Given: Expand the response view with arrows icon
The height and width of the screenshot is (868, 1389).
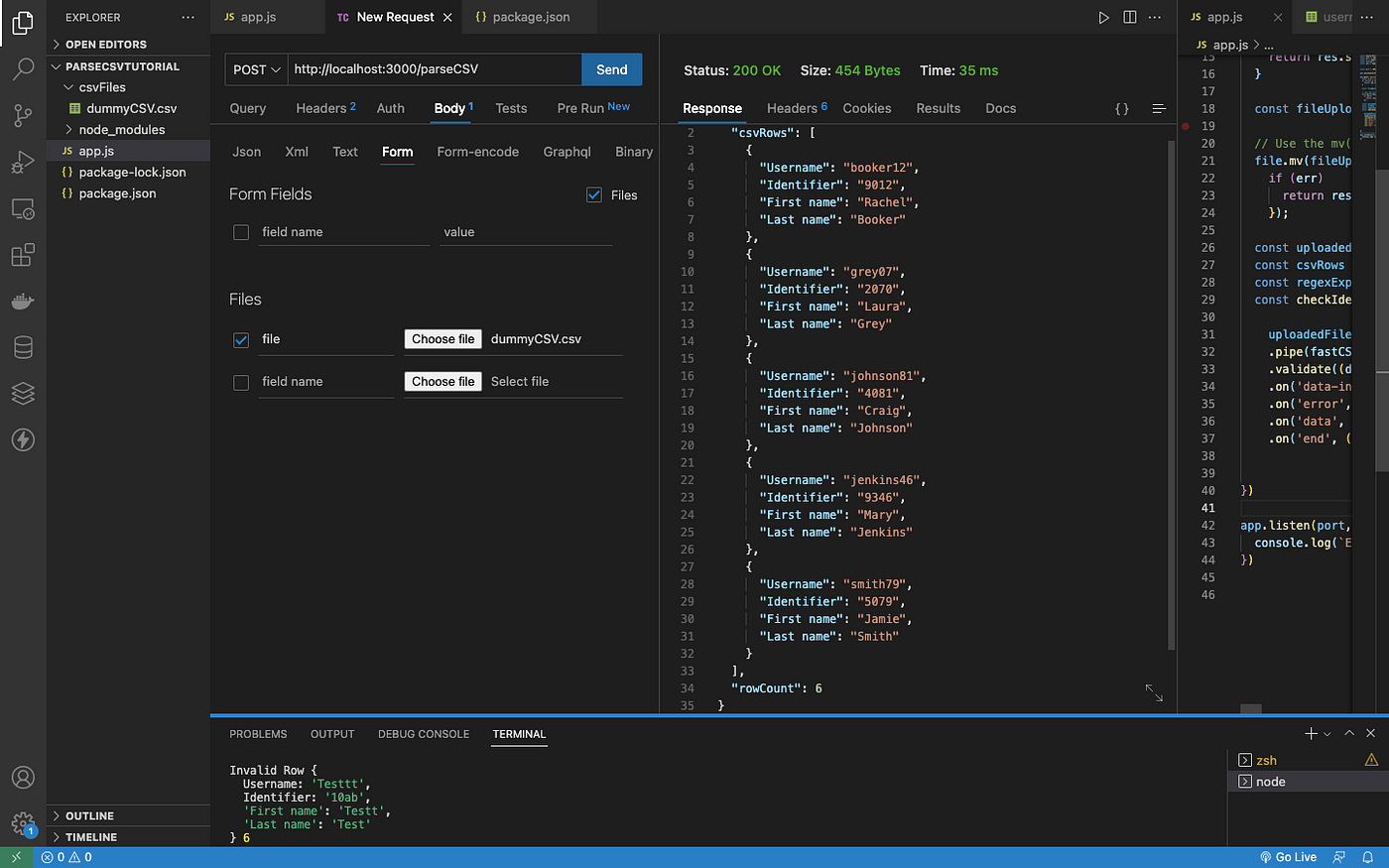Looking at the screenshot, I should (x=1154, y=692).
